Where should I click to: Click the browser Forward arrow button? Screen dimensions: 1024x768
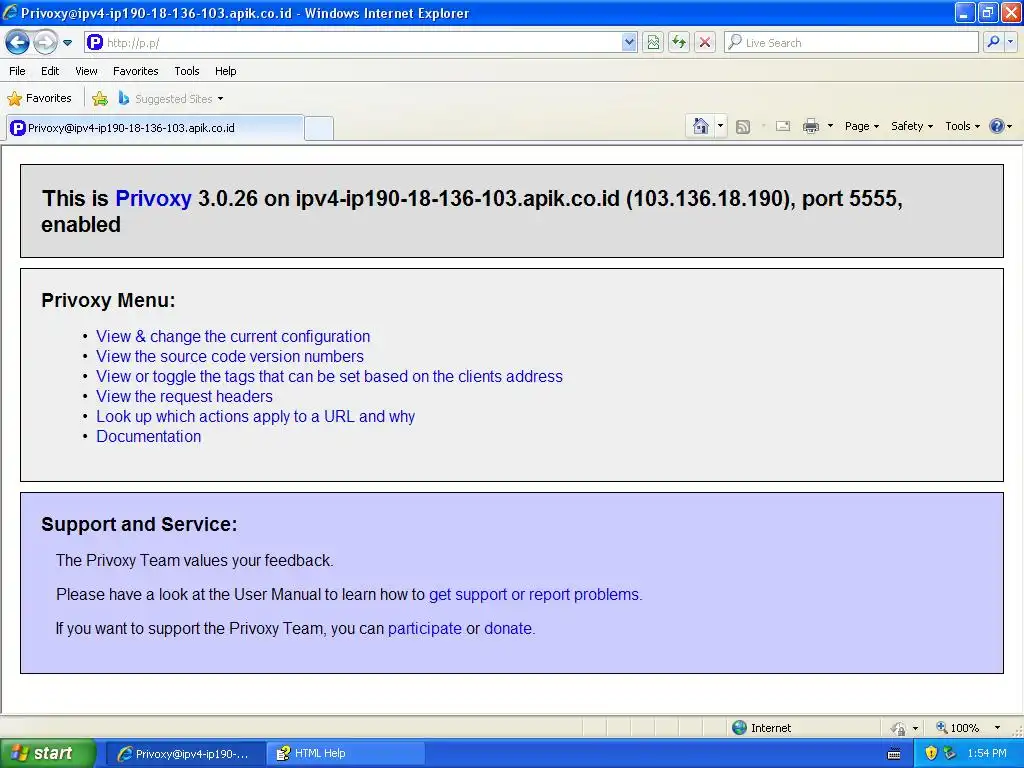(x=45, y=42)
